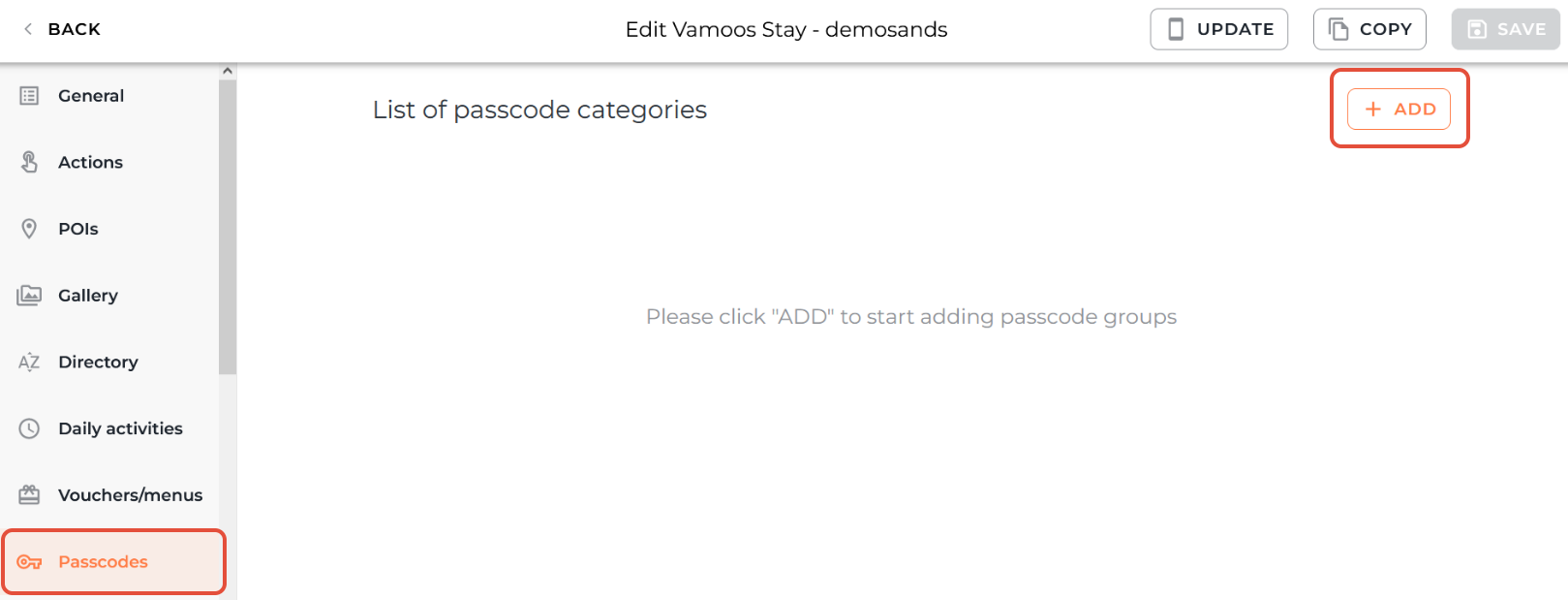
Task: Click the SAVE button
Action: (x=1505, y=29)
